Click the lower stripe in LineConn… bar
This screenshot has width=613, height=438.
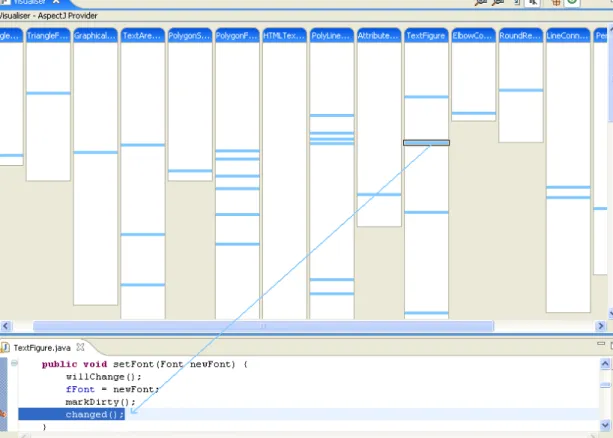568,197
